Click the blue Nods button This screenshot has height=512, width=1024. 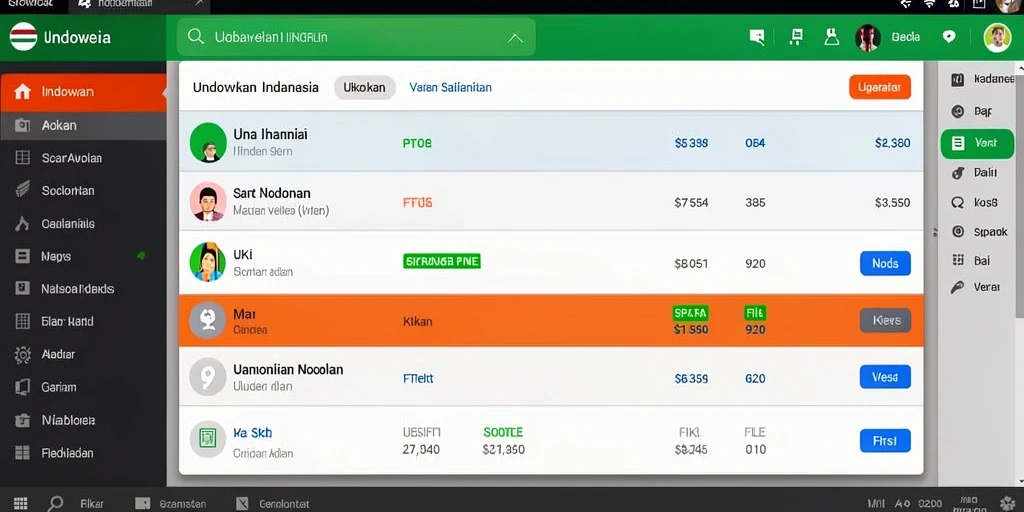tap(886, 263)
